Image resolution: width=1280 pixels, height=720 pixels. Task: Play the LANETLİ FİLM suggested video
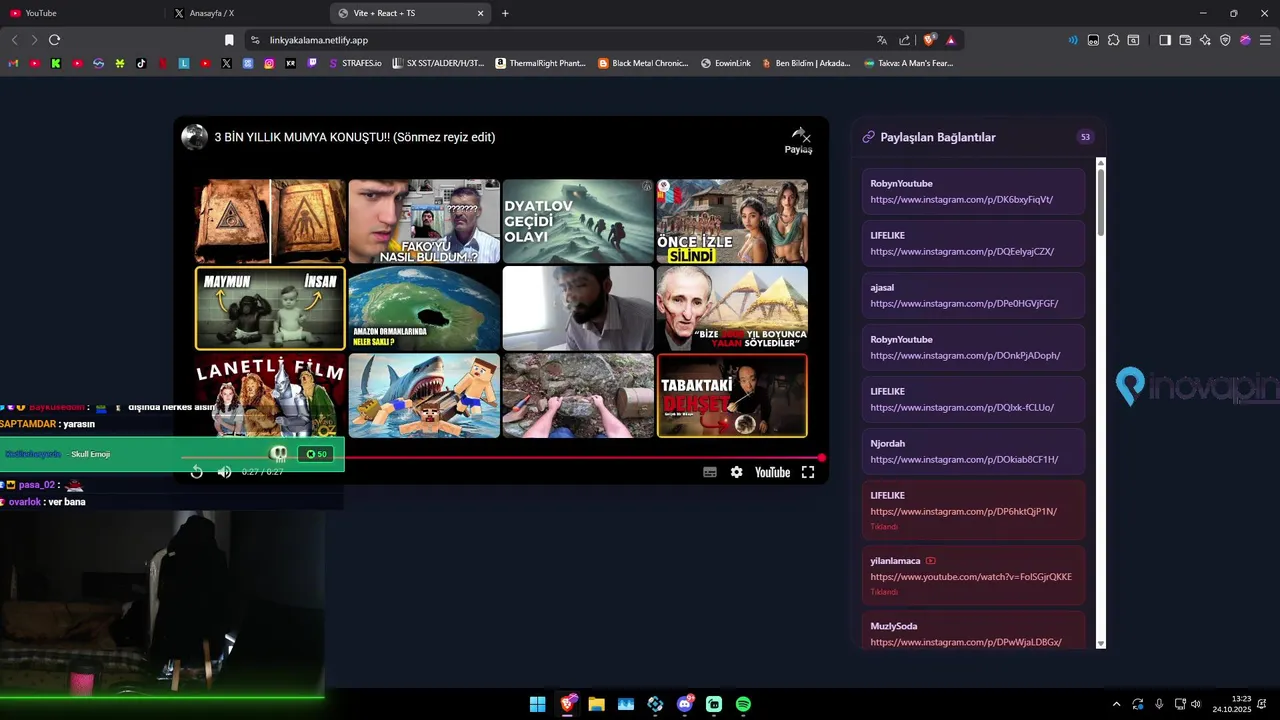coord(270,395)
